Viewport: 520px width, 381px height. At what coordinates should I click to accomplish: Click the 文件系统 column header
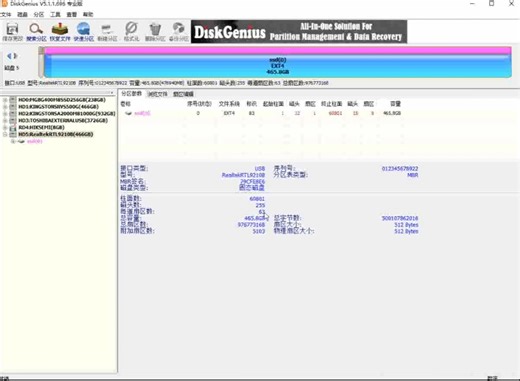pos(229,104)
